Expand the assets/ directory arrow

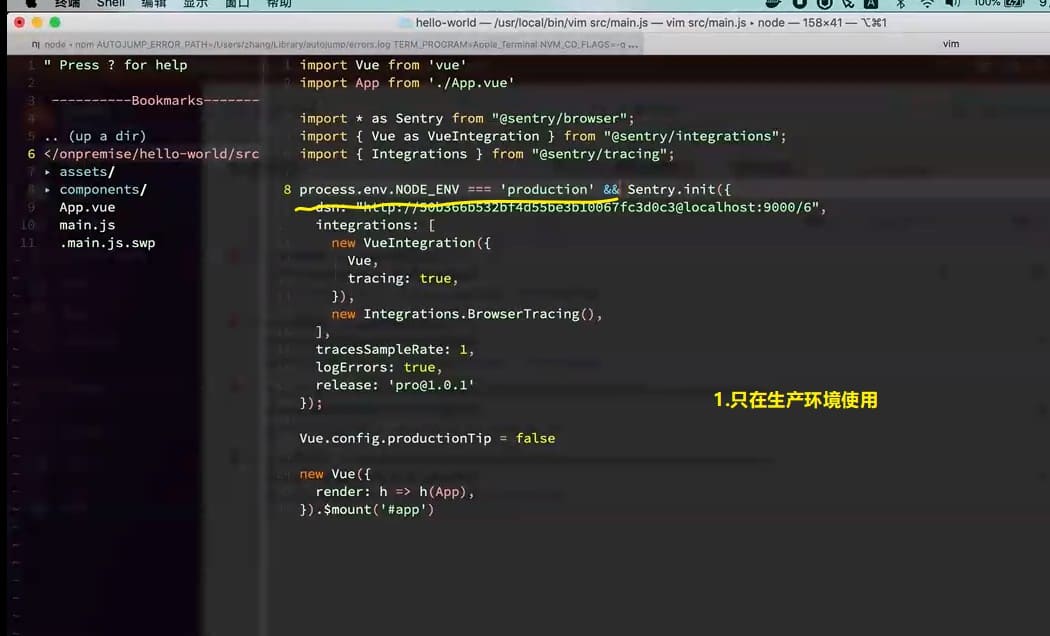point(48,172)
